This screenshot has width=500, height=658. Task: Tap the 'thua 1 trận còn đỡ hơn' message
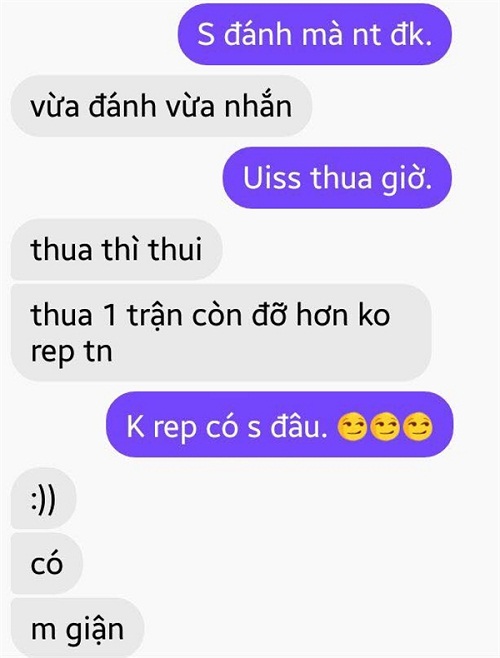tap(221, 332)
